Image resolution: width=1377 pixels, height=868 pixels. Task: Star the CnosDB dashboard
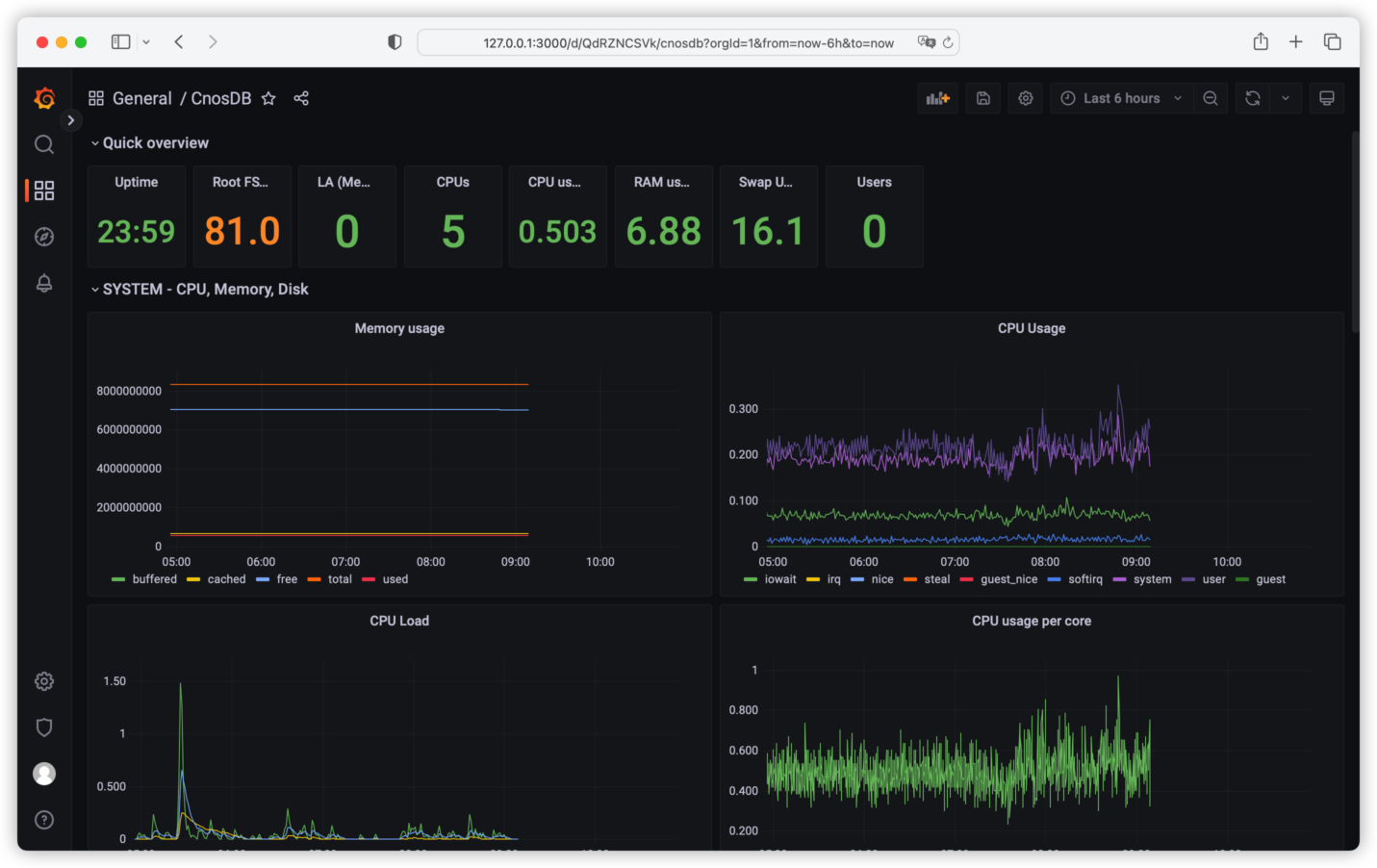click(268, 98)
